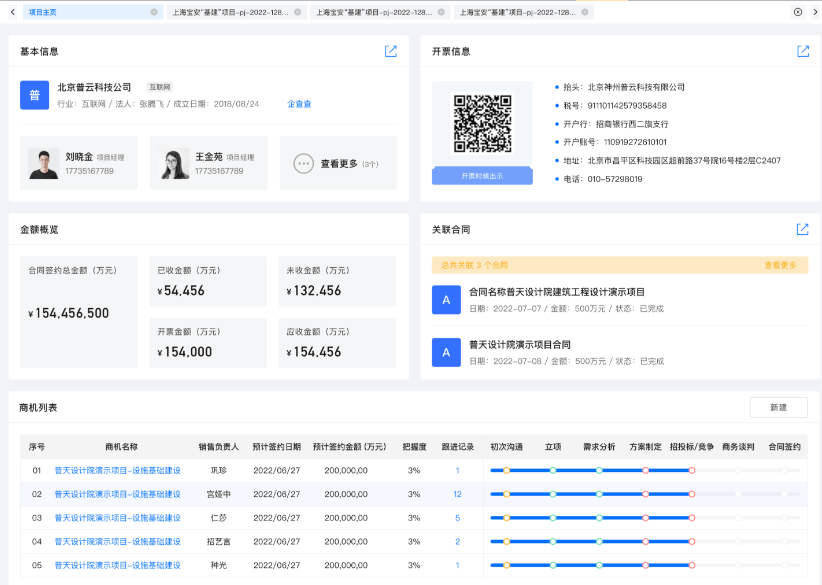Click phone number 010-57298019
822x585 pixels.
click(x=614, y=179)
